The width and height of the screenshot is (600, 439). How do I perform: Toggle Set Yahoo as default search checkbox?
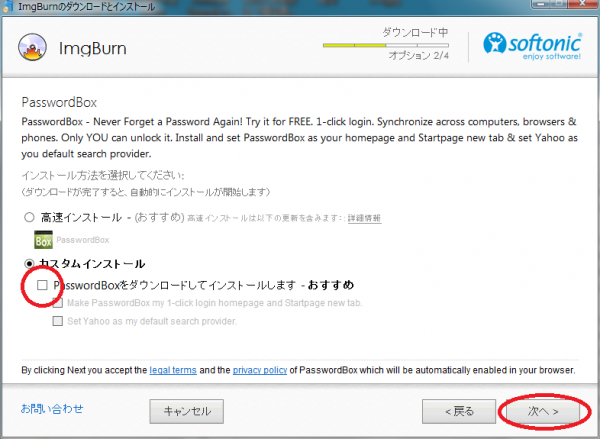click(58, 321)
